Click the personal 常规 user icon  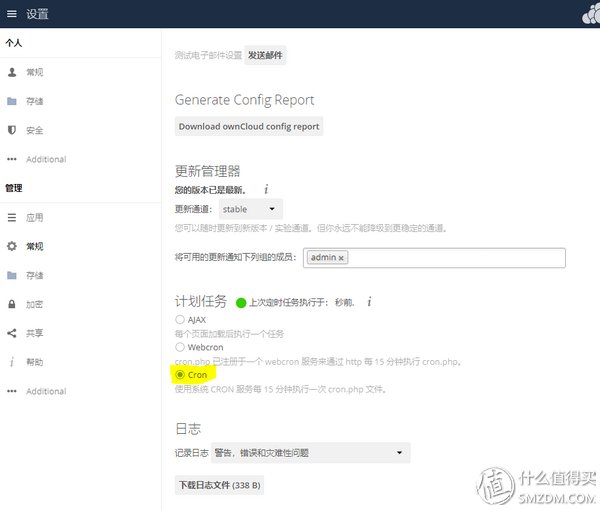point(12,72)
